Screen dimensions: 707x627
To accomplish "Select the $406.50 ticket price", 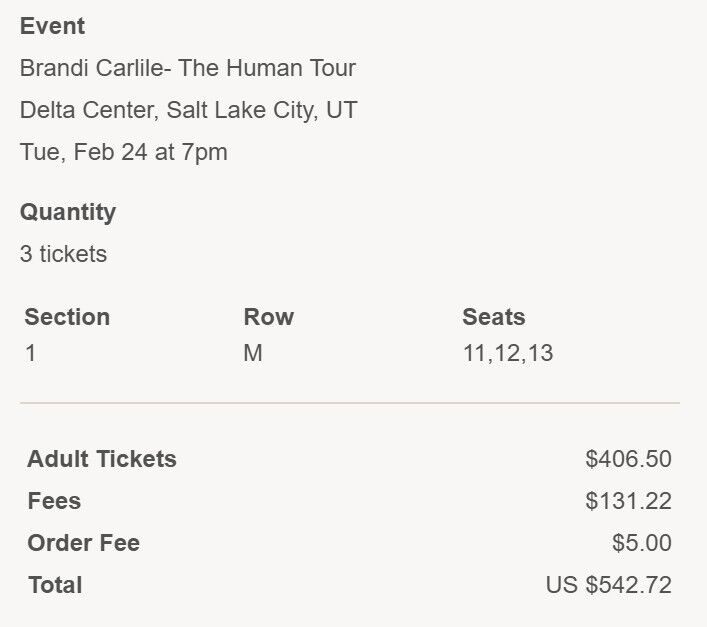I will tap(628, 459).
